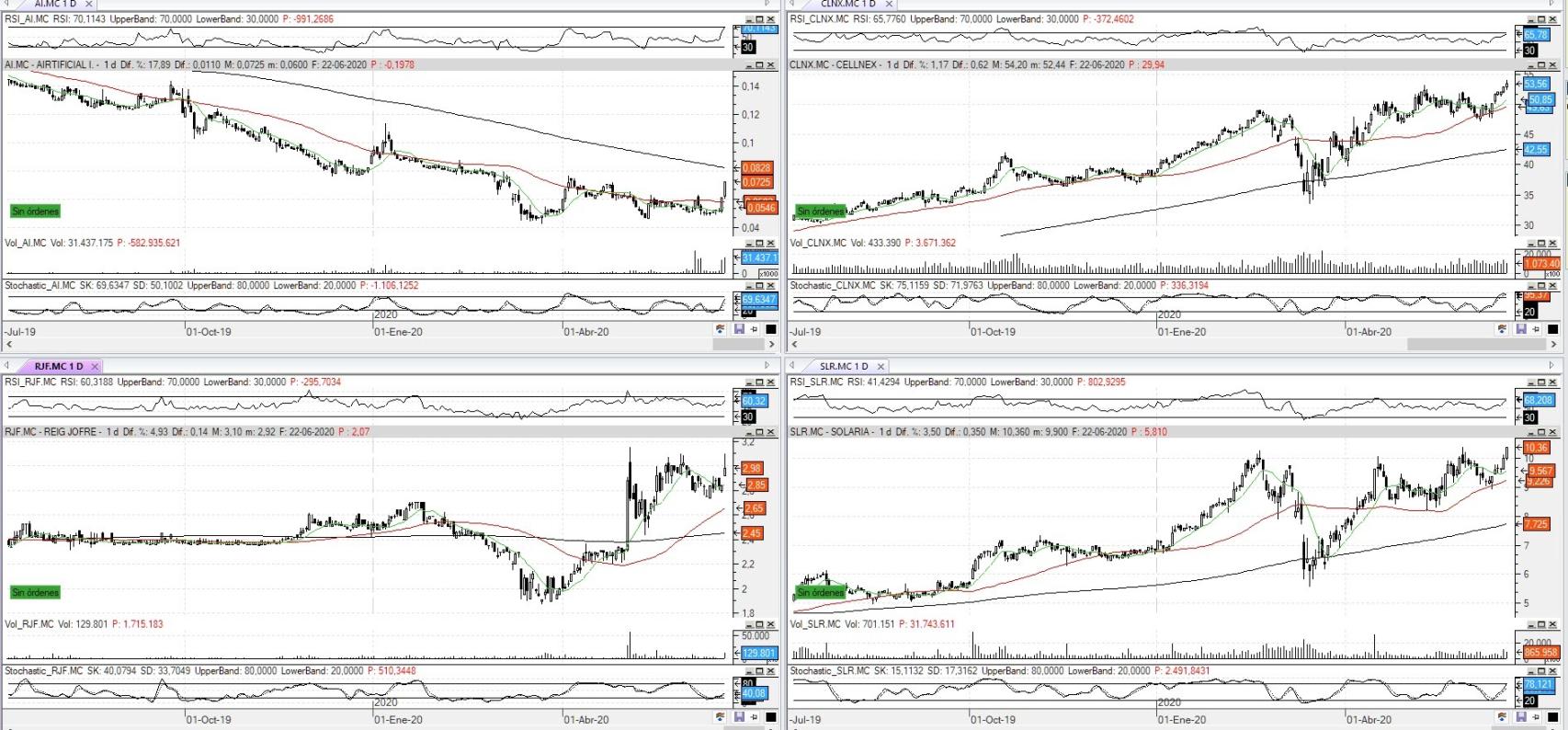This screenshot has height=730, width=1568.
Task: Click the black color square in AI.MC footer
Action: [771, 329]
